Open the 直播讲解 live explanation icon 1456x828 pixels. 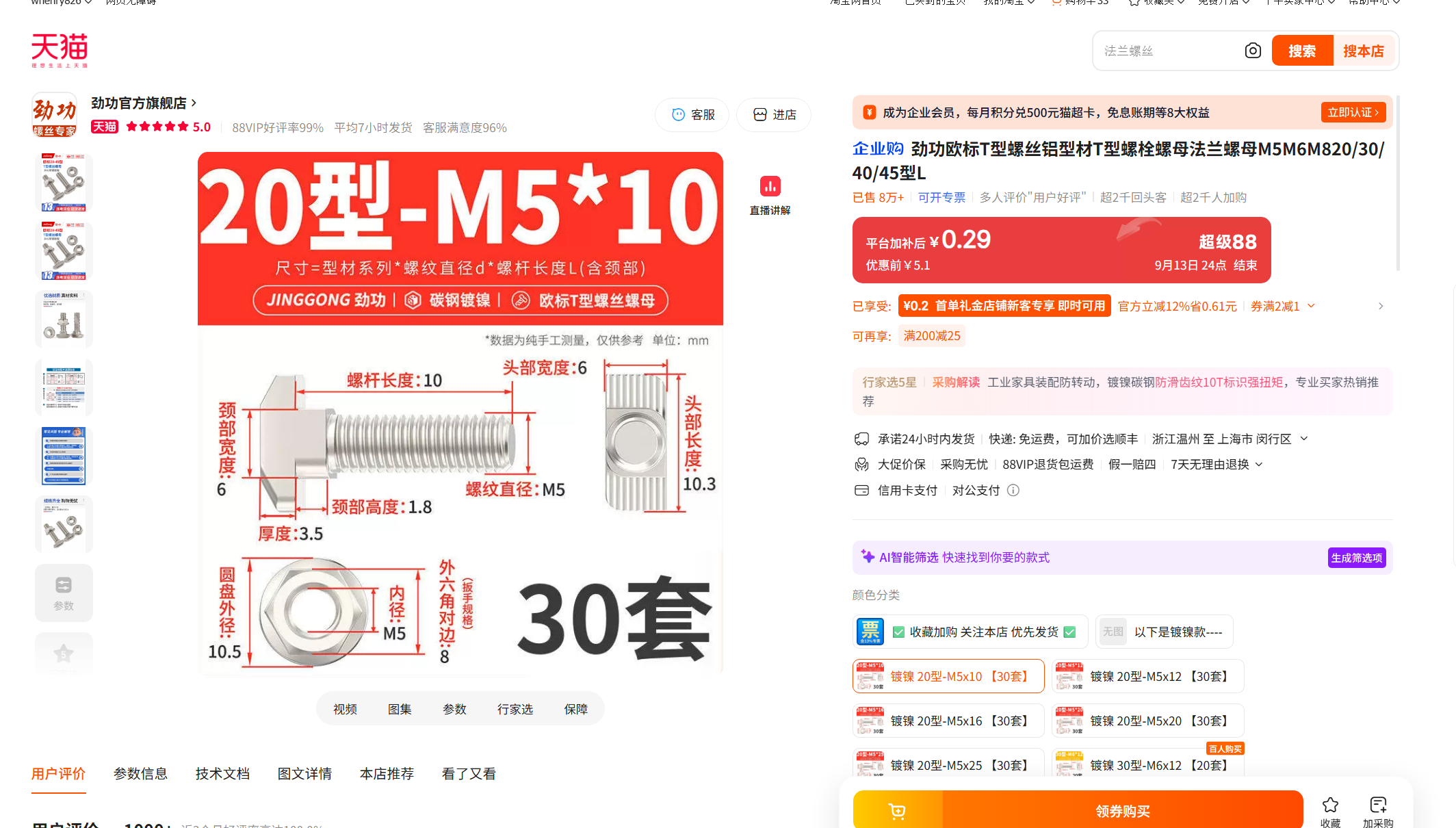(x=770, y=186)
